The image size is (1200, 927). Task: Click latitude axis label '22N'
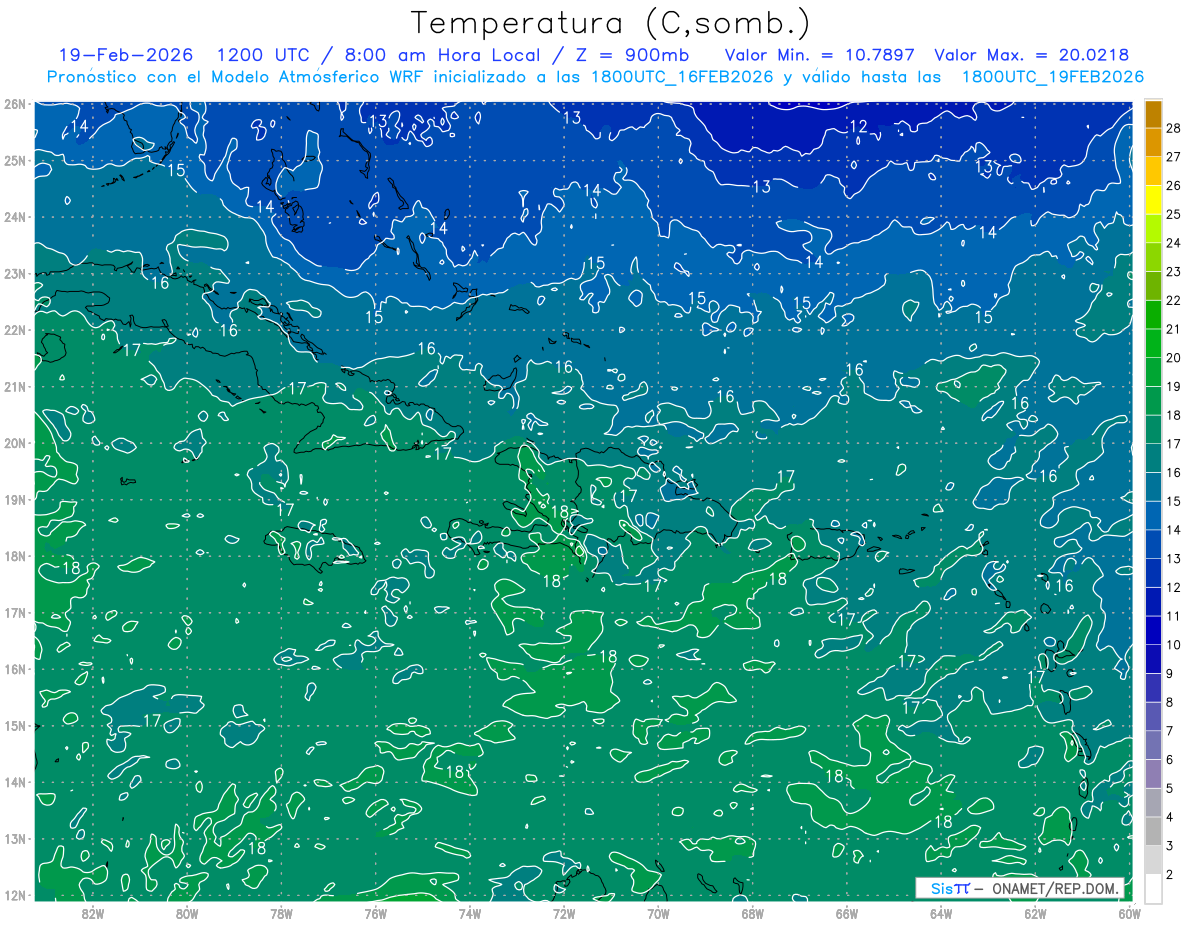(x=15, y=330)
